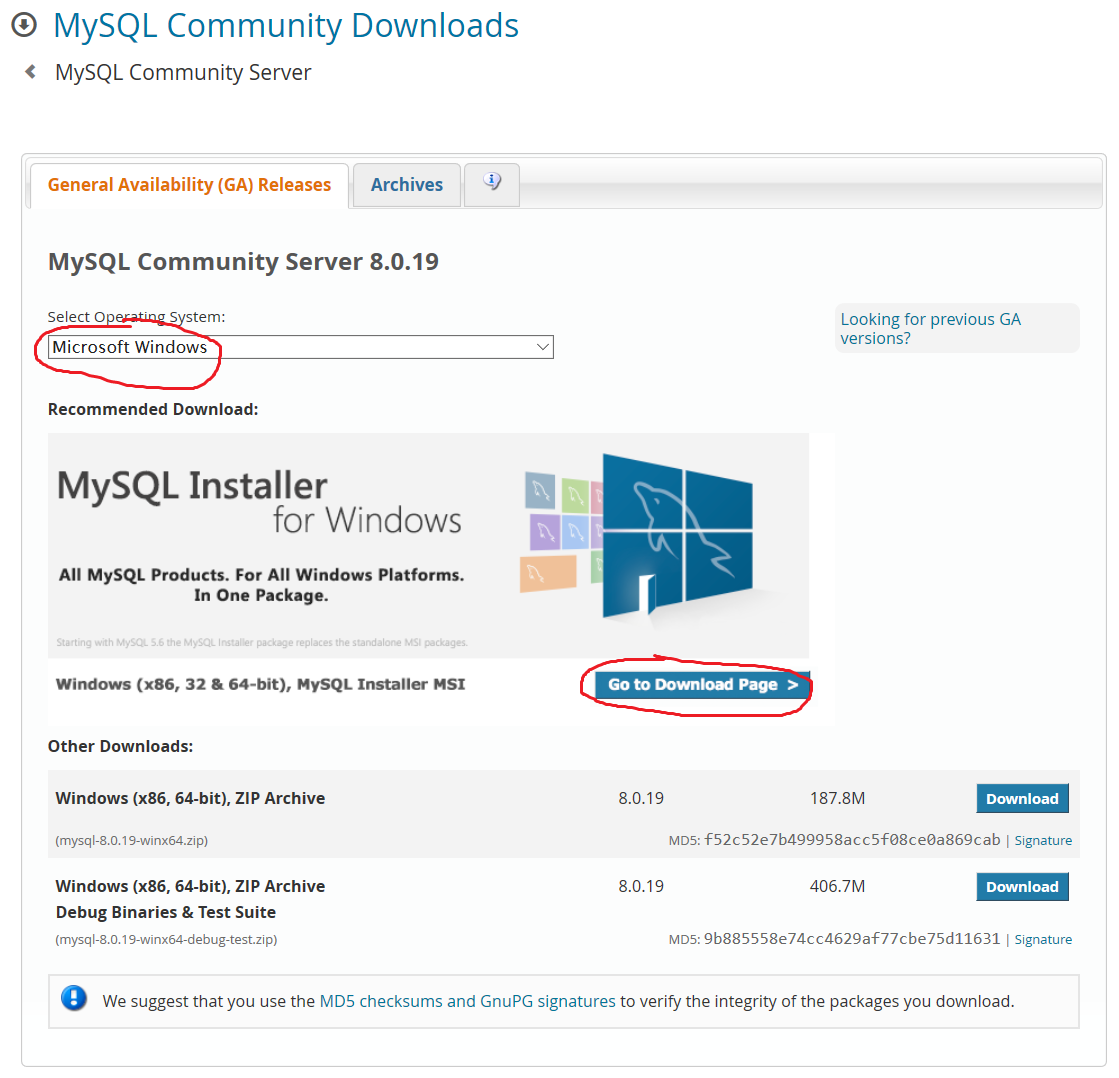This screenshot has width=1119, height=1078.
Task: Click the text (mysql-8.0.19-winx64-debug-test.zip)
Action: pyautogui.click(x=166, y=940)
